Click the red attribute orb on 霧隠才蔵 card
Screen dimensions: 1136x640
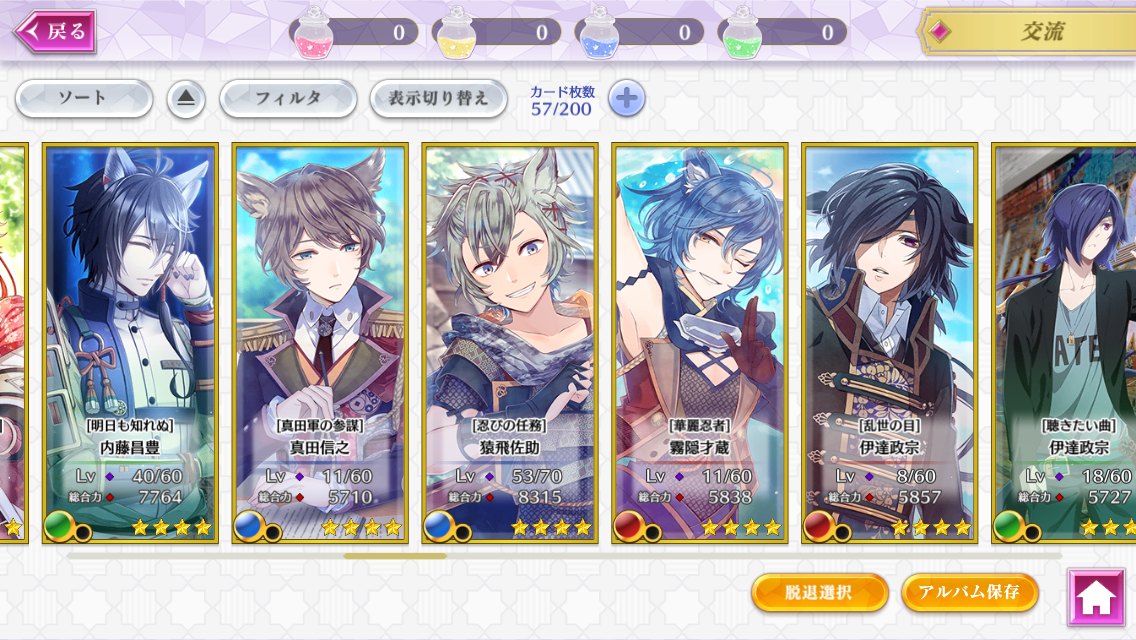pyautogui.click(x=629, y=526)
